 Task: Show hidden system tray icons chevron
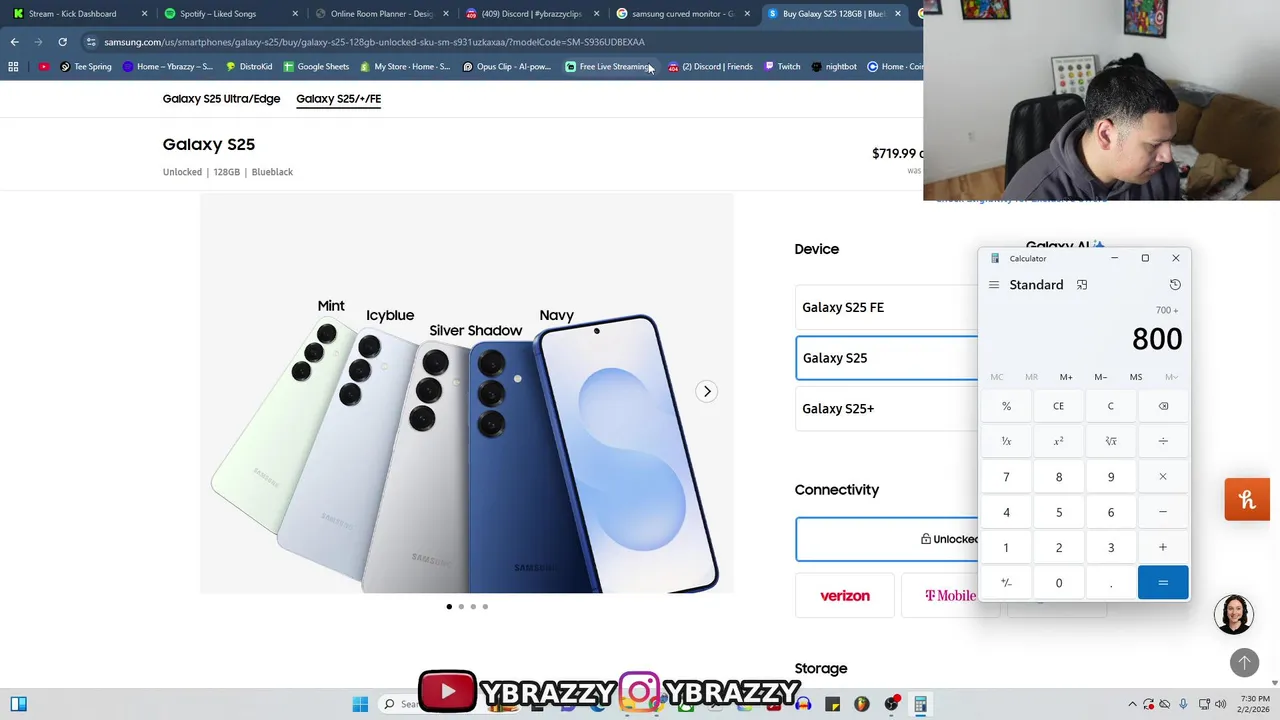tap(1132, 704)
